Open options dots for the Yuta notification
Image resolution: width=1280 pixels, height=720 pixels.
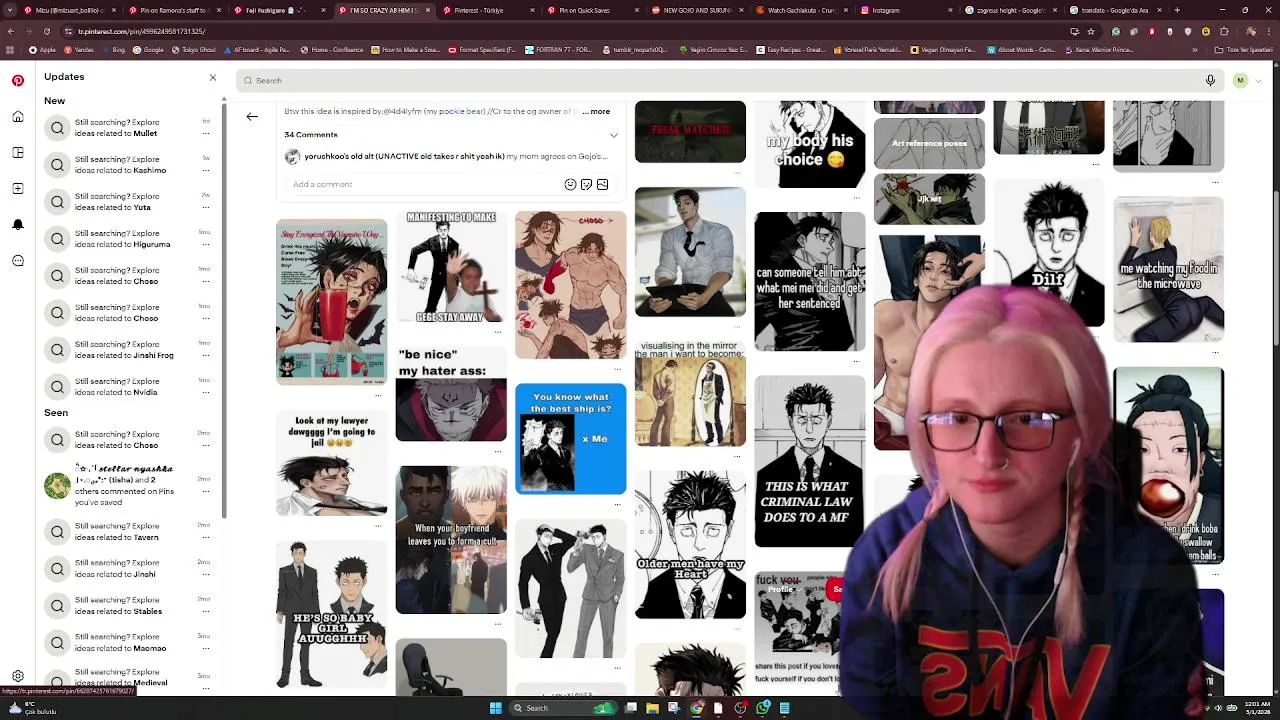(x=206, y=208)
